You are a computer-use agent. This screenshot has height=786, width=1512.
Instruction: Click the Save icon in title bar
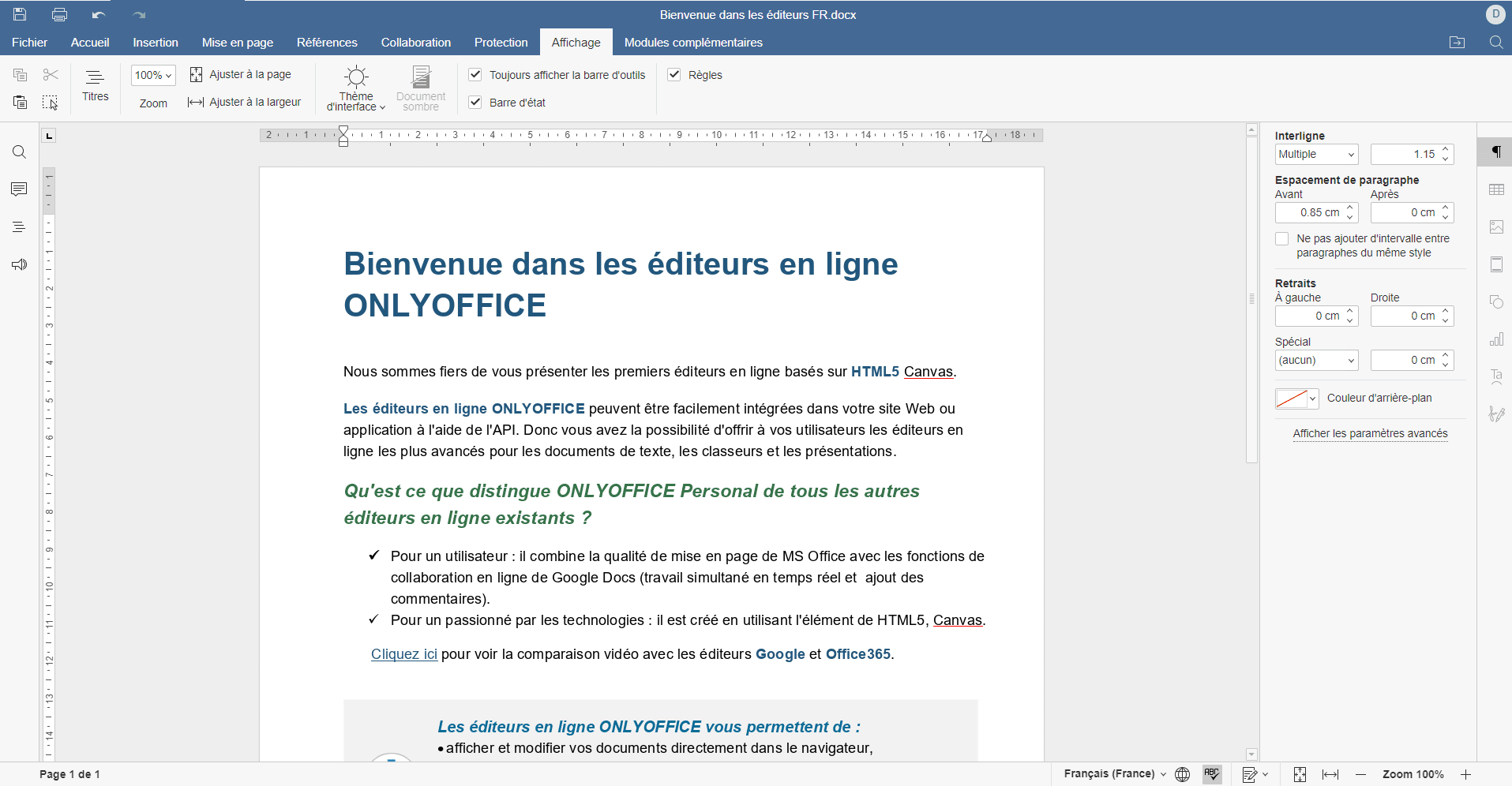pyautogui.click(x=20, y=14)
